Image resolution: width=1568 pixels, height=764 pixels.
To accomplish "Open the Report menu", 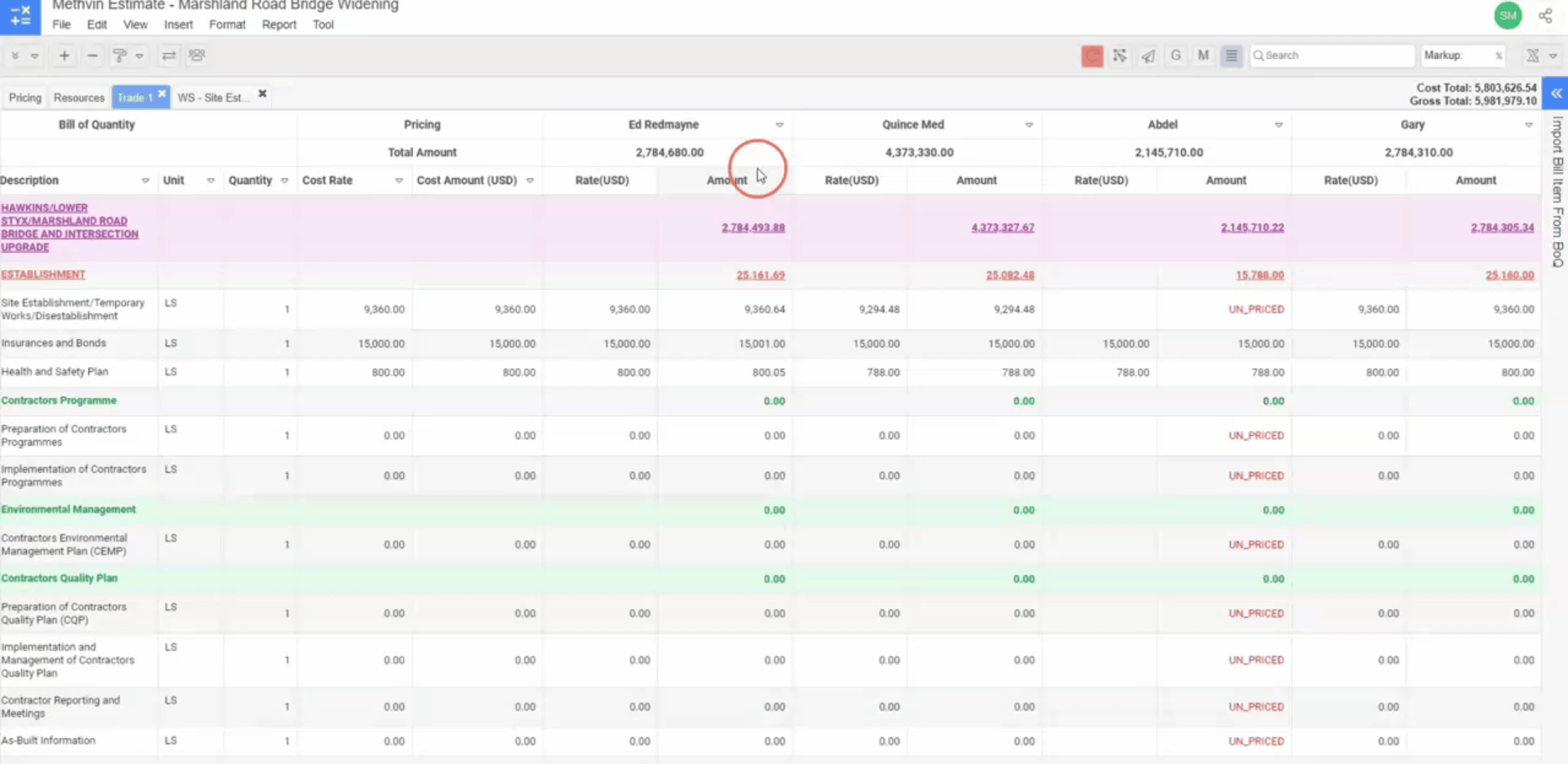I will click(279, 25).
